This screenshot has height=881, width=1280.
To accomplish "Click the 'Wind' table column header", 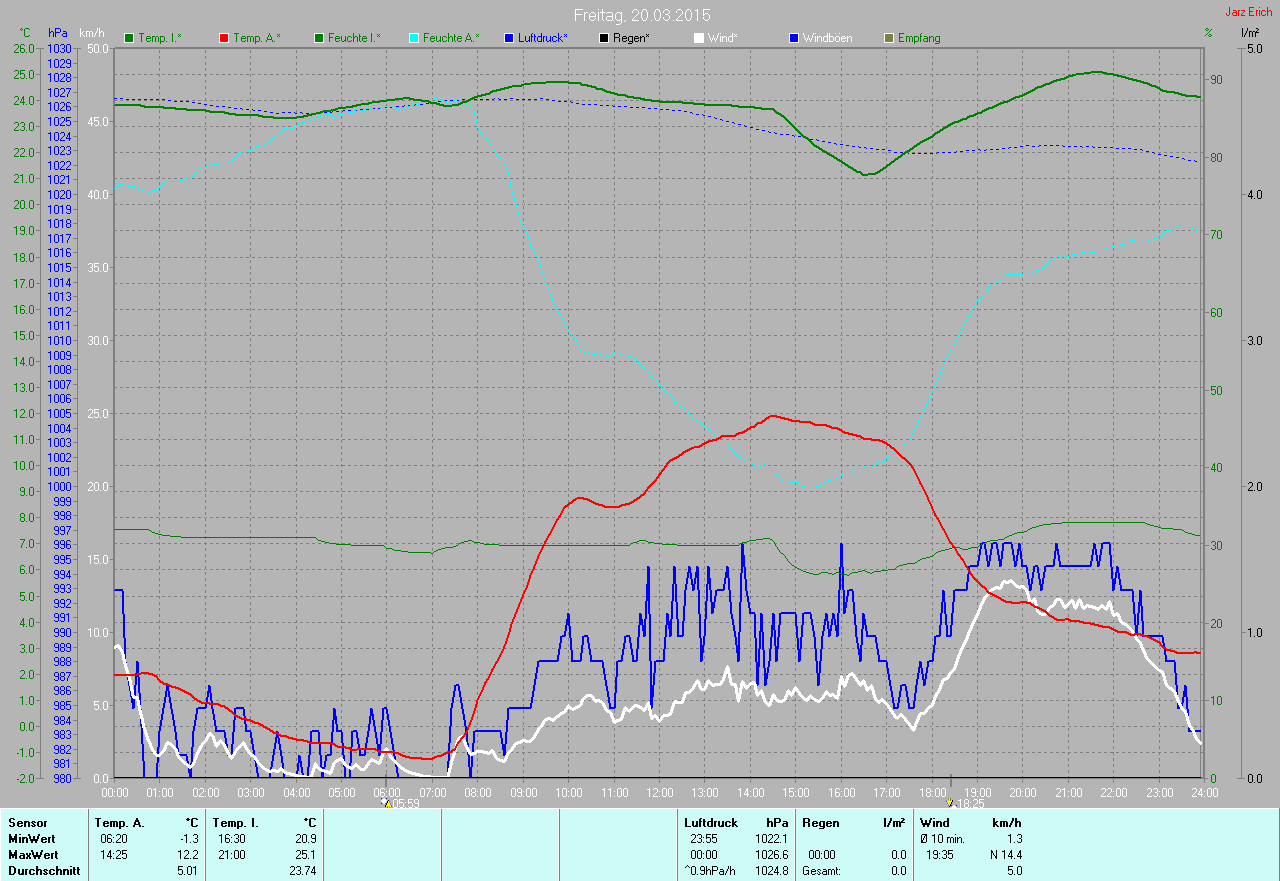I will tap(934, 823).
